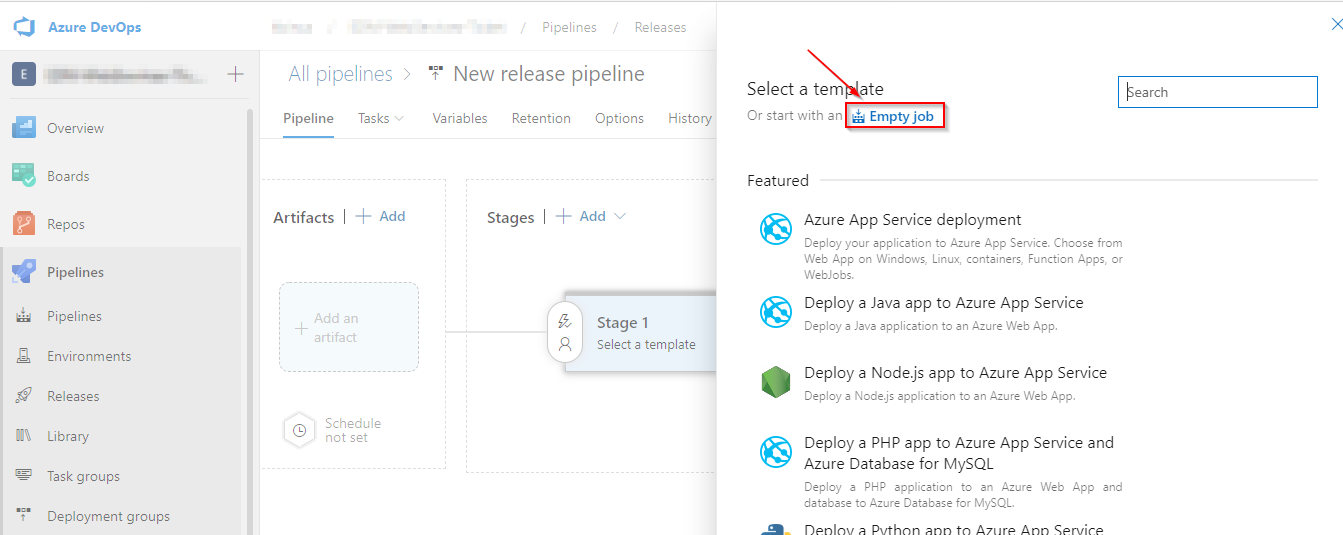The height and width of the screenshot is (535, 1343).
Task: Click the Azure DevOps logo icon
Action: [24, 27]
